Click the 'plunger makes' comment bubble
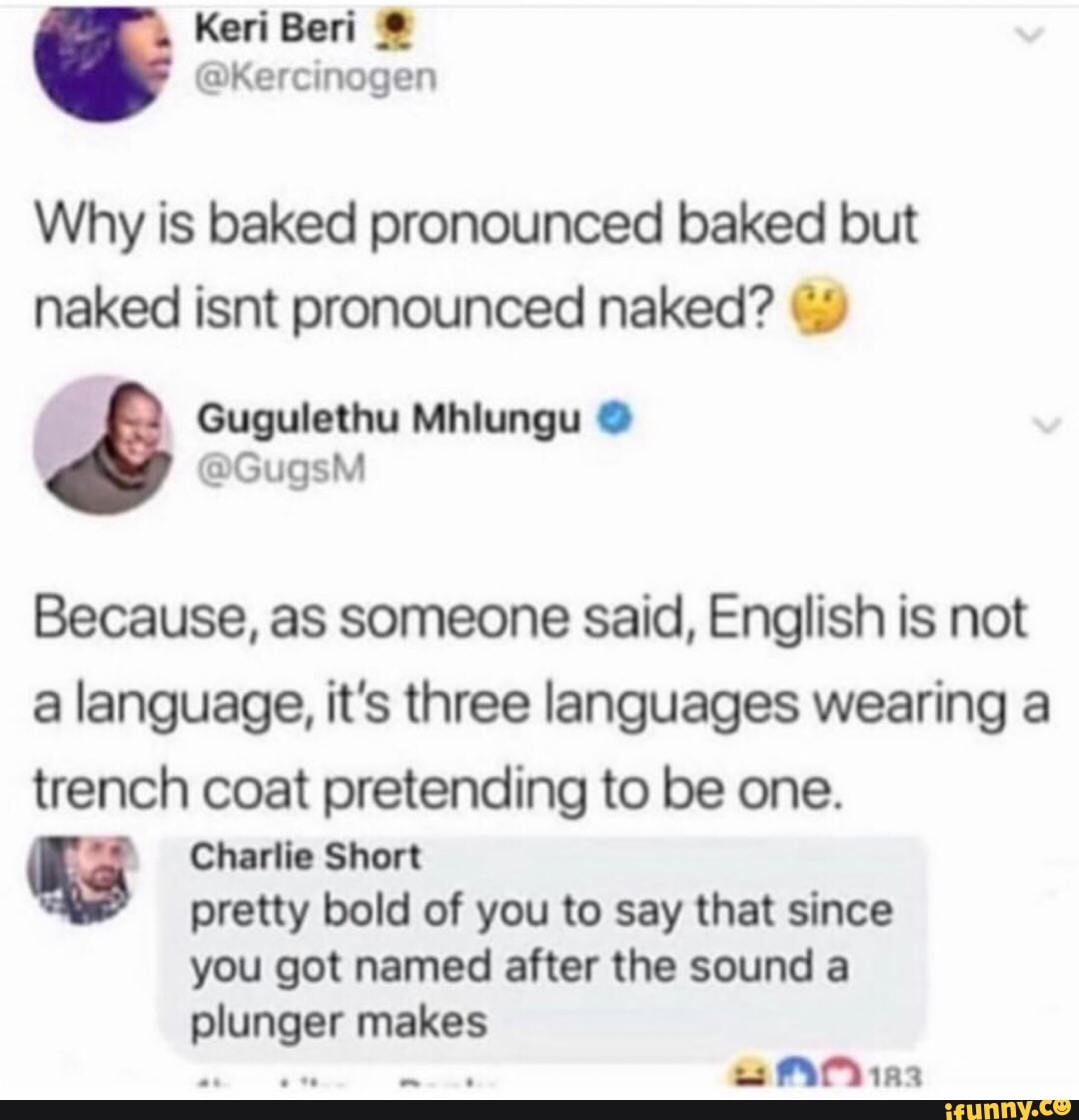The height and width of the screenshot is (1120, 1079). (x=542, y=948)
